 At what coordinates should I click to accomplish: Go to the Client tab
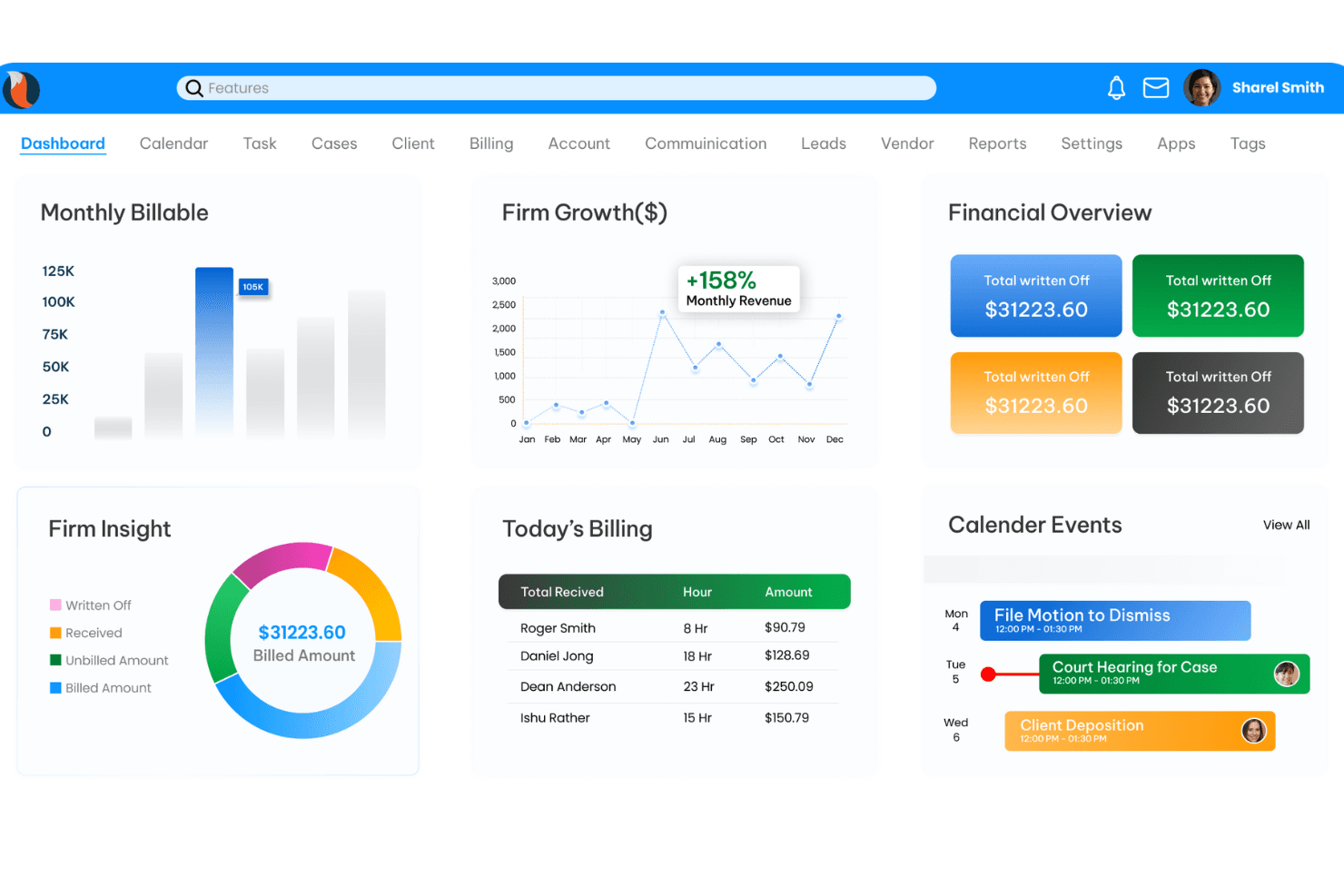[413, 143]
